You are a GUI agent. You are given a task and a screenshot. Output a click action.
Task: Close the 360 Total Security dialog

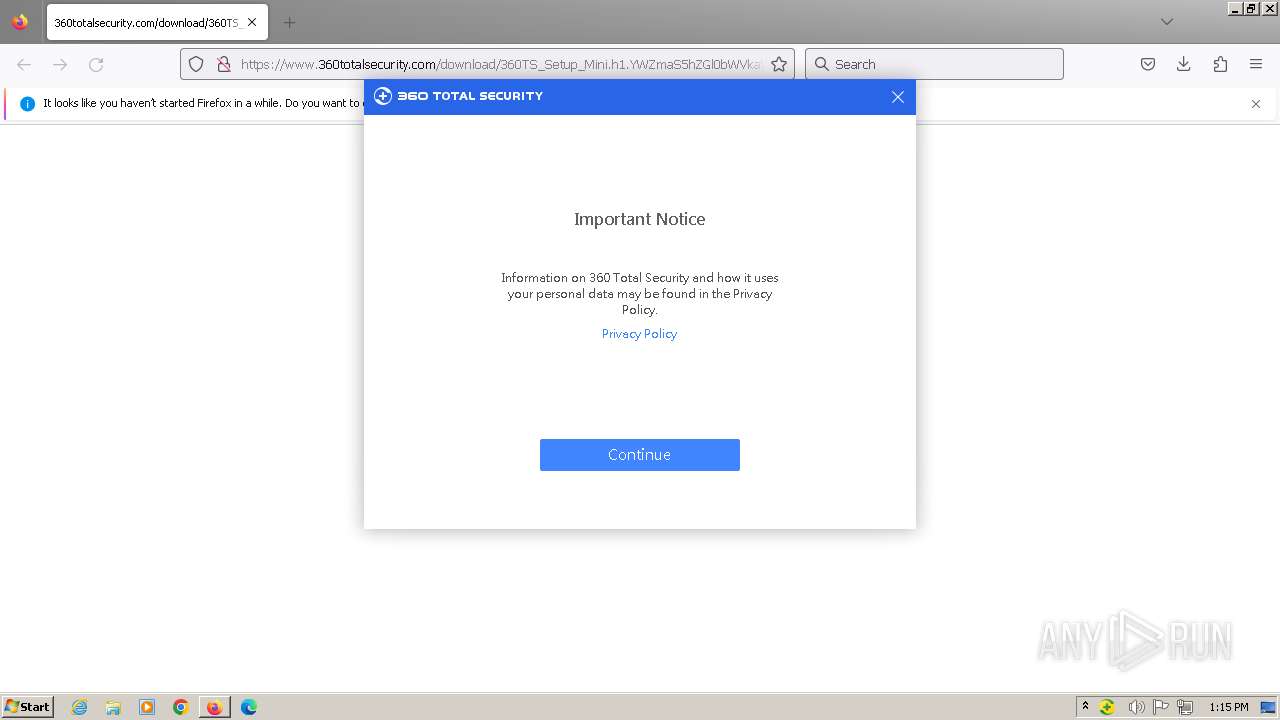pos(898,97)
